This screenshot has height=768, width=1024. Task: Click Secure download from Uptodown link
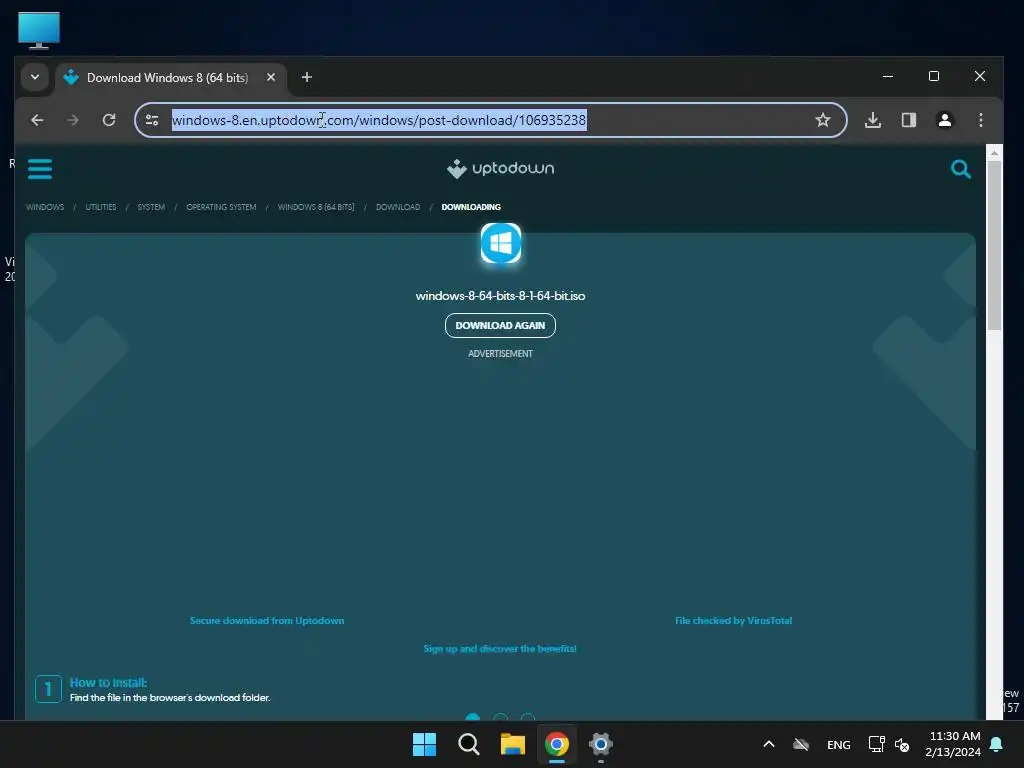coord(267,620)
